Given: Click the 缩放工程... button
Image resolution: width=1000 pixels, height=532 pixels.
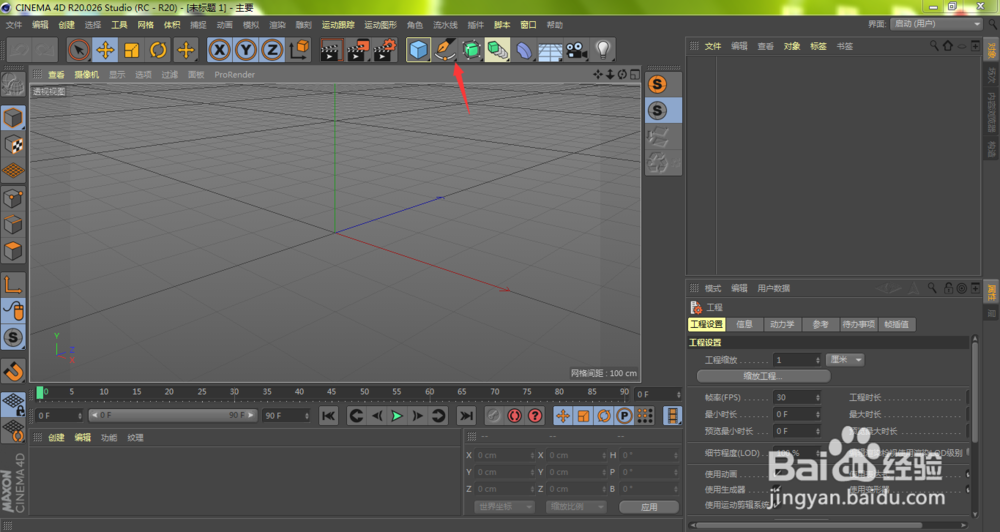Looking at the screenshot, I should 763,376.
